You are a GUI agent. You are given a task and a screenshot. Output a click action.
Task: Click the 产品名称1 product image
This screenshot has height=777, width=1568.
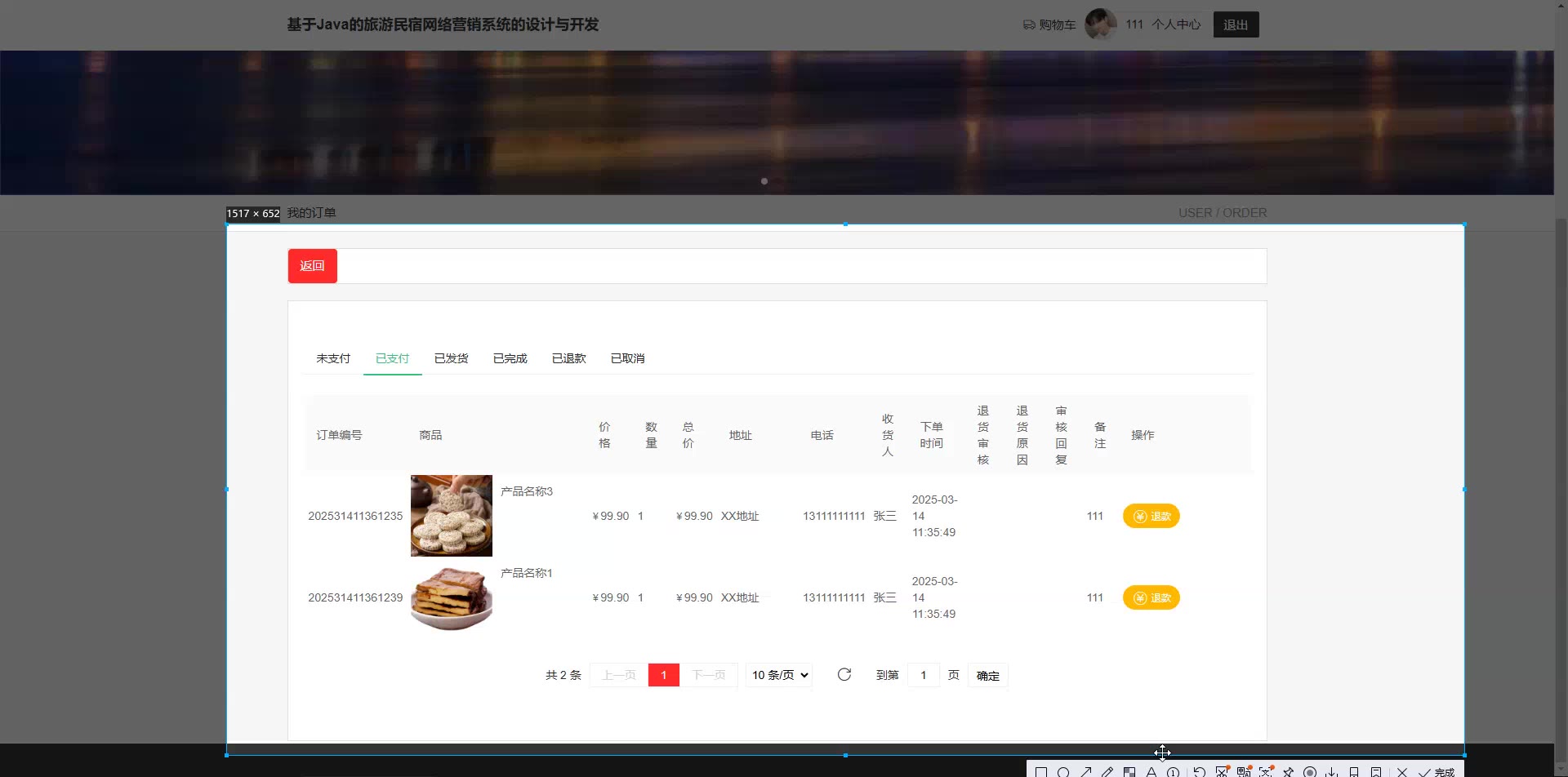(x=452, y=598)
